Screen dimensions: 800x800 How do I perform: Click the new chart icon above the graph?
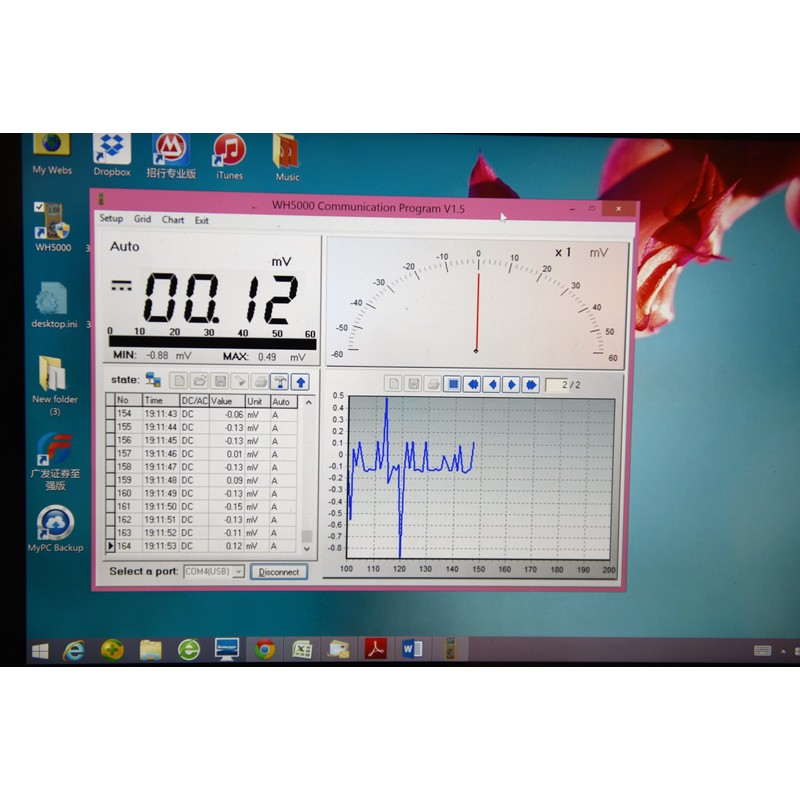[393, 383]
